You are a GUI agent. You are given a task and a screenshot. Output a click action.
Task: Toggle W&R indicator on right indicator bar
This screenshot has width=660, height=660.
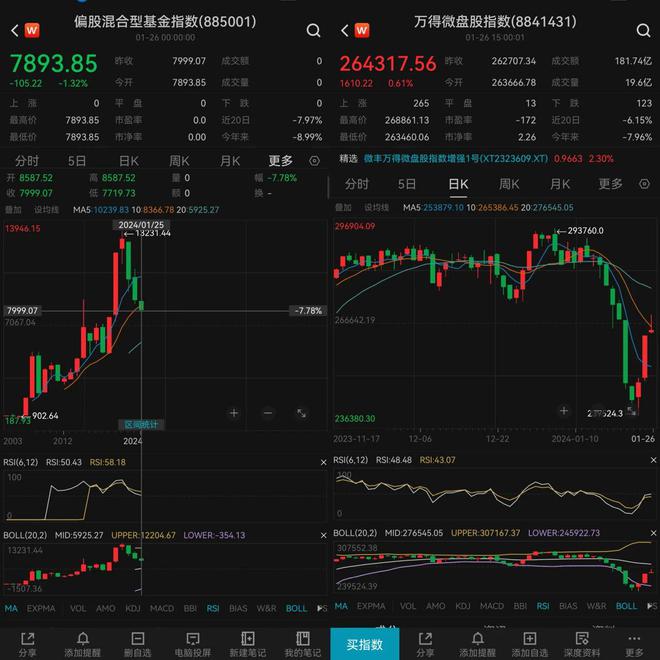597,606
